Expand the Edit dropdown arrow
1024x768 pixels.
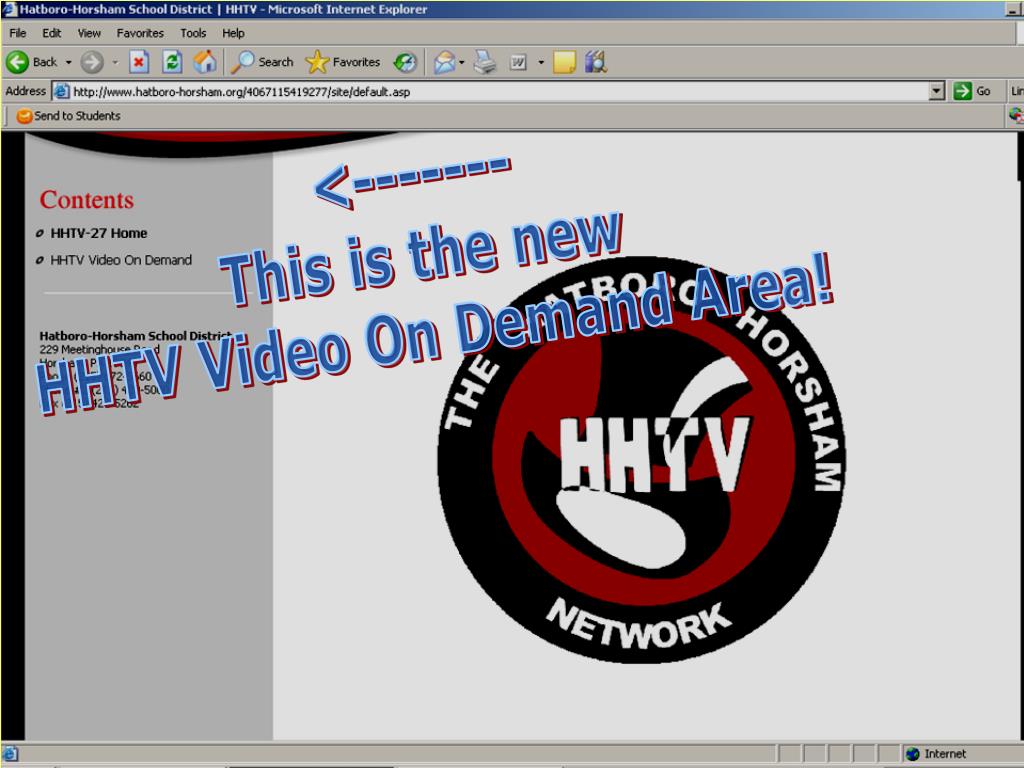tap(541, 63)
